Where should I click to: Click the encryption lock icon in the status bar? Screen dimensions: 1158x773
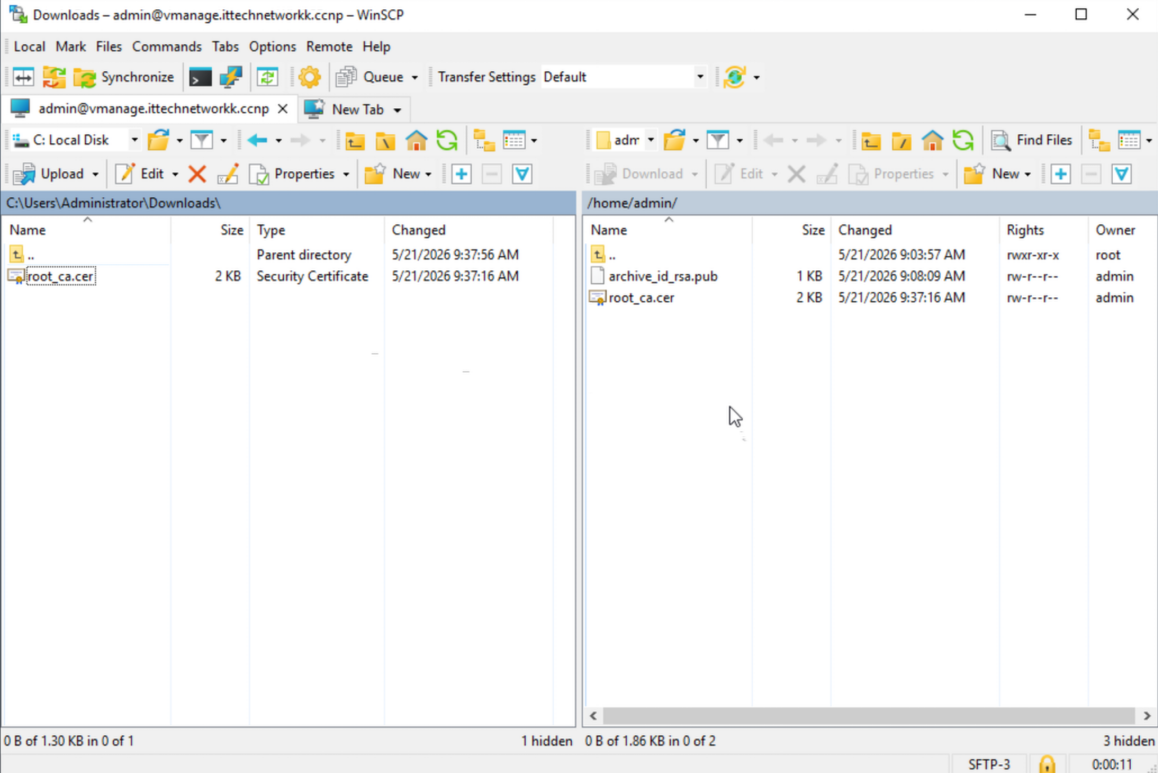1047,764
